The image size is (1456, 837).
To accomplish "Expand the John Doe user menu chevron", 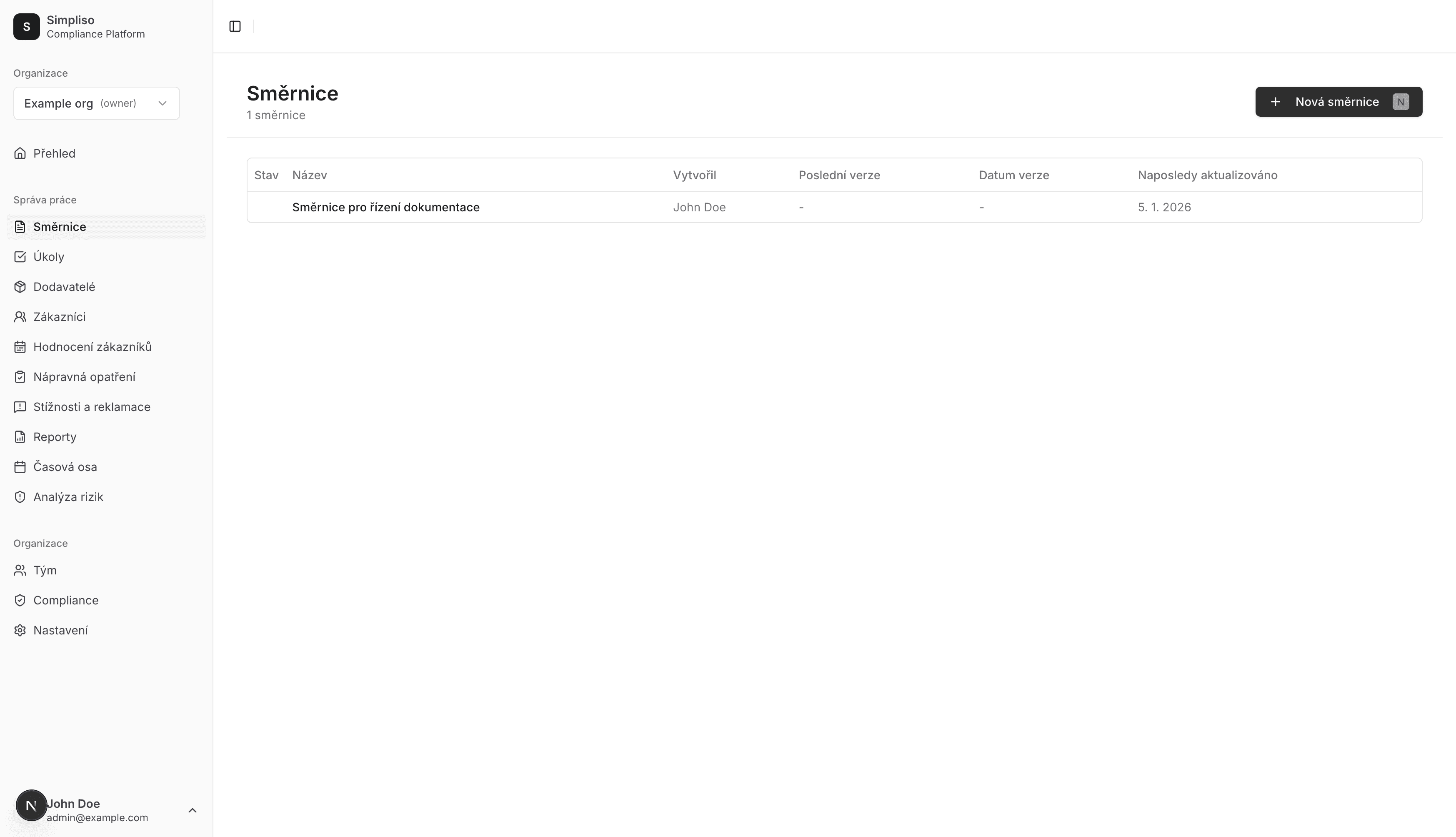I will coord(193,811).
